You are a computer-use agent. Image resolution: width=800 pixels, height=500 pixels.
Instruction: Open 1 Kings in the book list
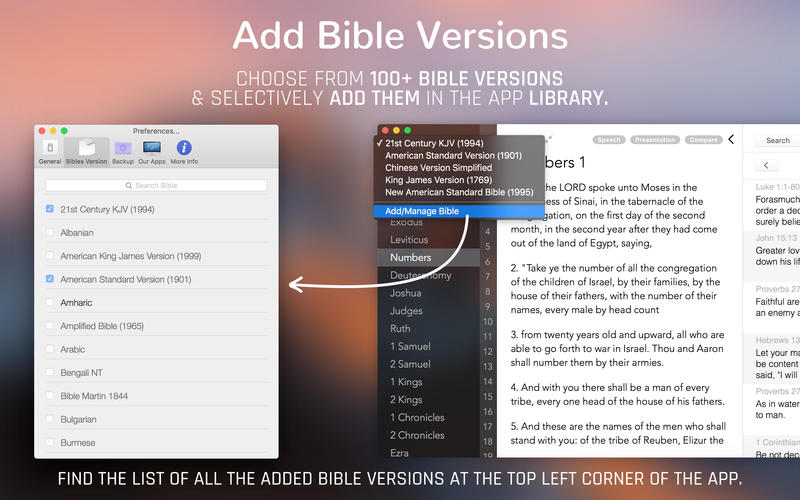point(429,382)
